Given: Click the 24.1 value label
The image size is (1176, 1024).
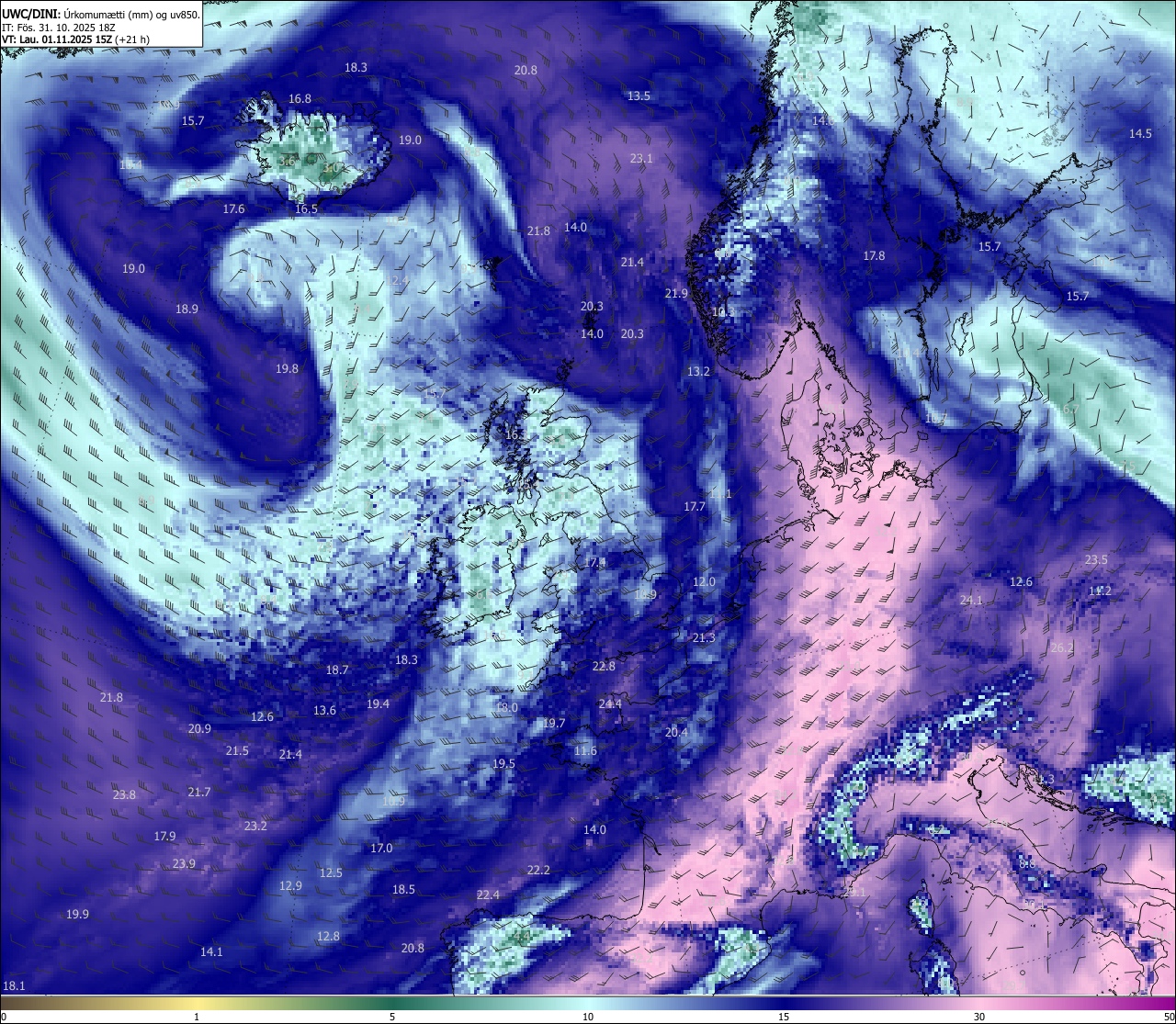Looking at the screenshot, I should [971, 600].
